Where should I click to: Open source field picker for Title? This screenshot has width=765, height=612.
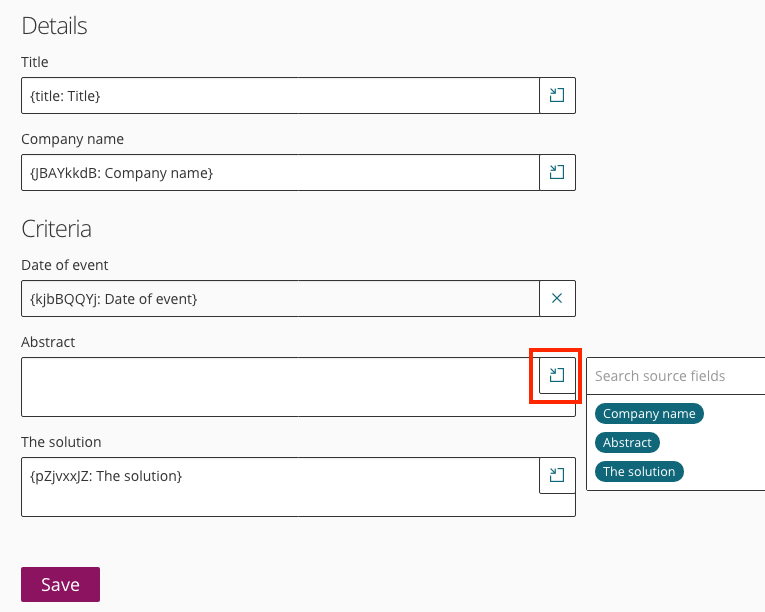557,96
